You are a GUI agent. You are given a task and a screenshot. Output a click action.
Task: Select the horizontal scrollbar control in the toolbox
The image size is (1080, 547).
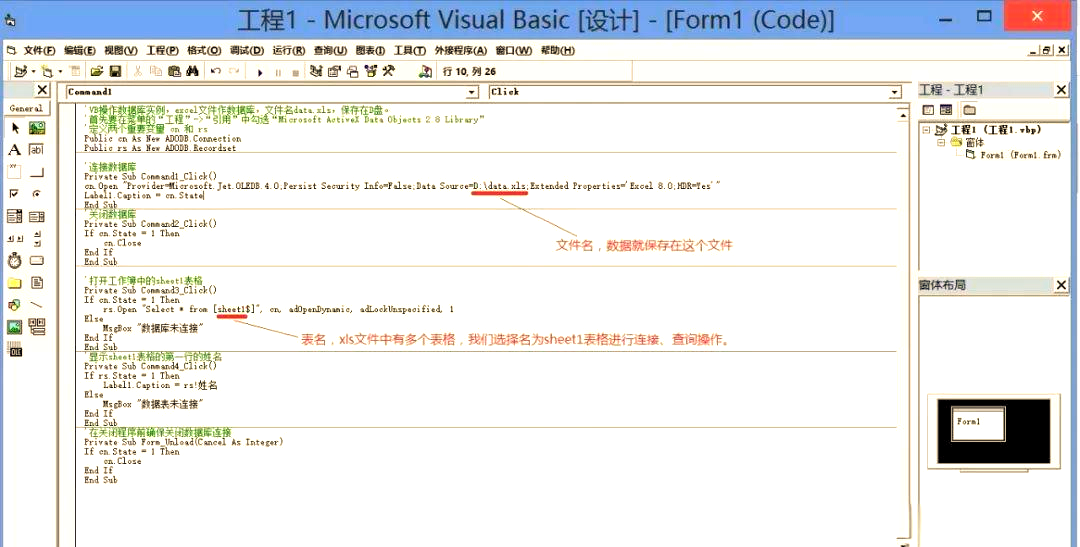tap(14, 238)
